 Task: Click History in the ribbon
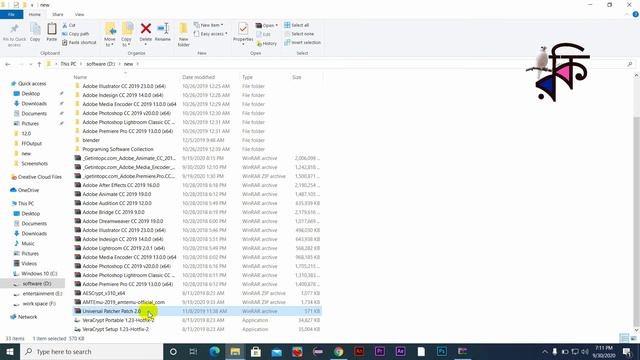(x=267, y=43)
